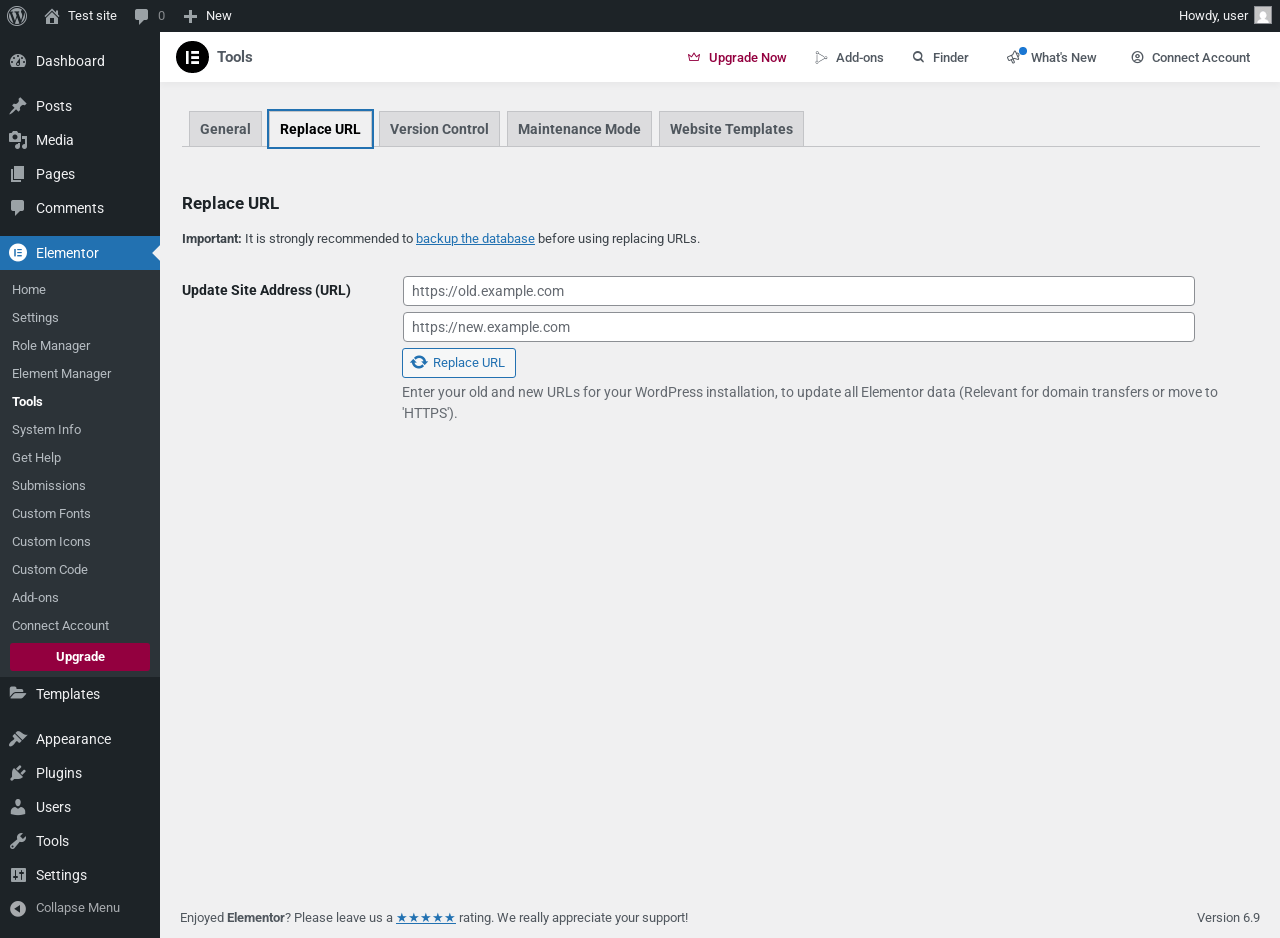Click the old URL input field
Screen dimensions: 1280x938
click(799, 291)
